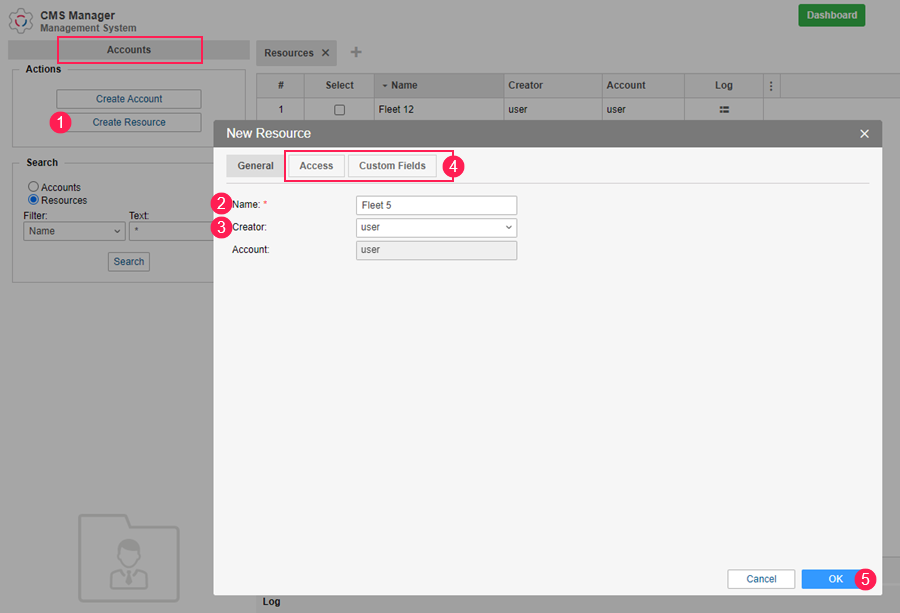Open the Custom Fields tab
Screen dimensions: 900x613
[392, 166]
